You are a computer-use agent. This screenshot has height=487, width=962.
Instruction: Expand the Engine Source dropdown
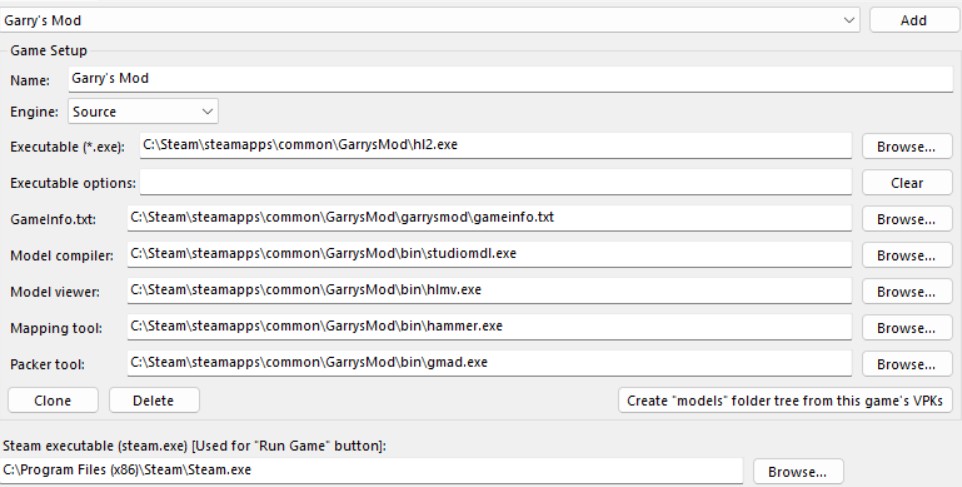[x=143, y=112]
